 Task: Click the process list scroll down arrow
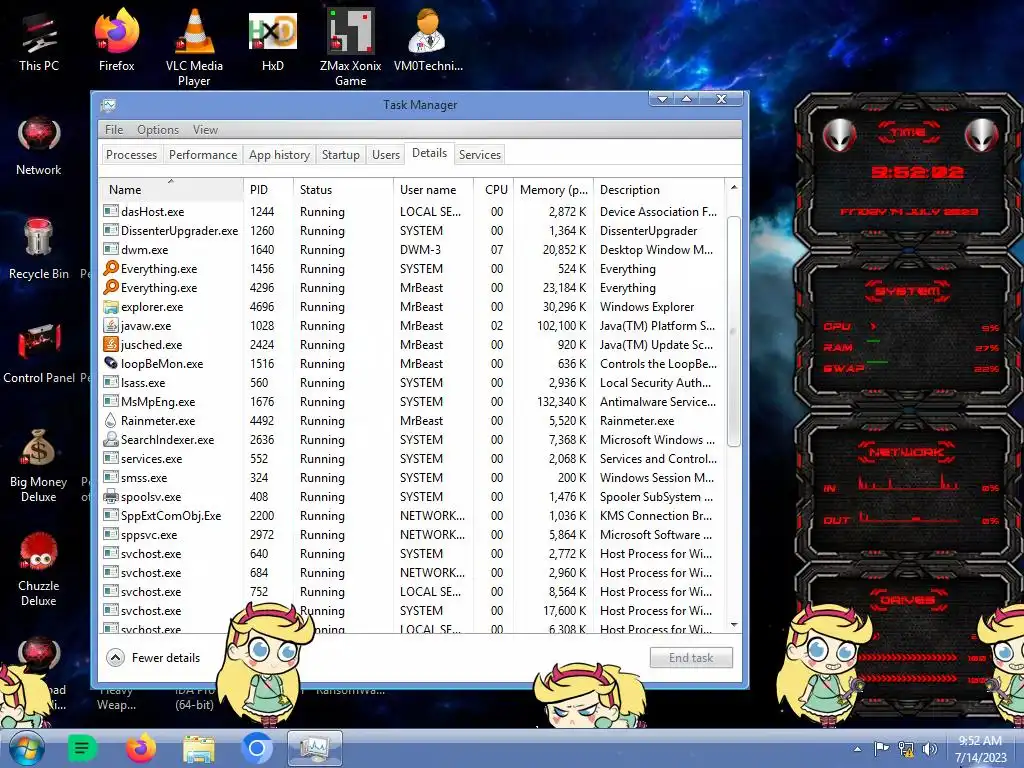(x=734, y=625)
